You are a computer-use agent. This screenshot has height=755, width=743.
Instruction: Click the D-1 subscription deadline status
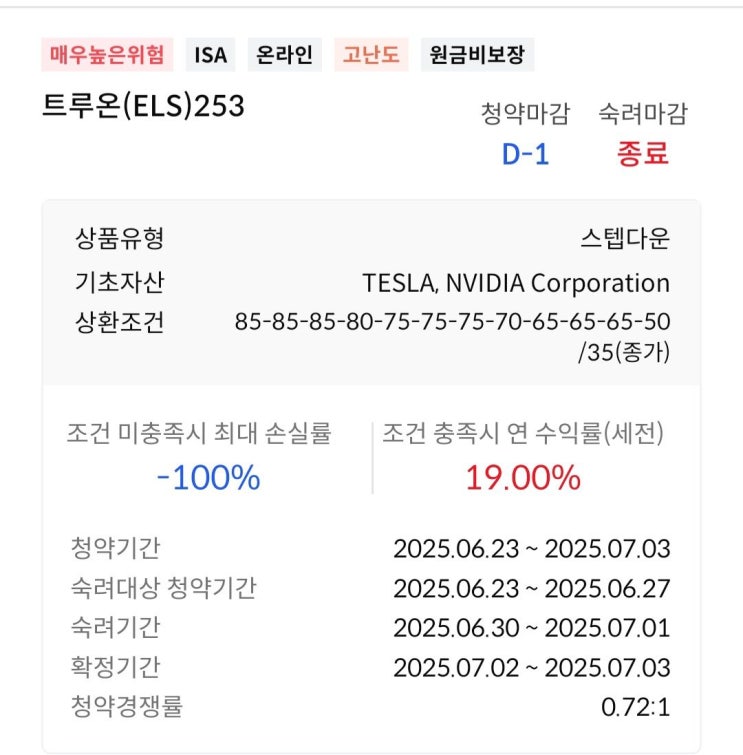[x=525, y=154]
